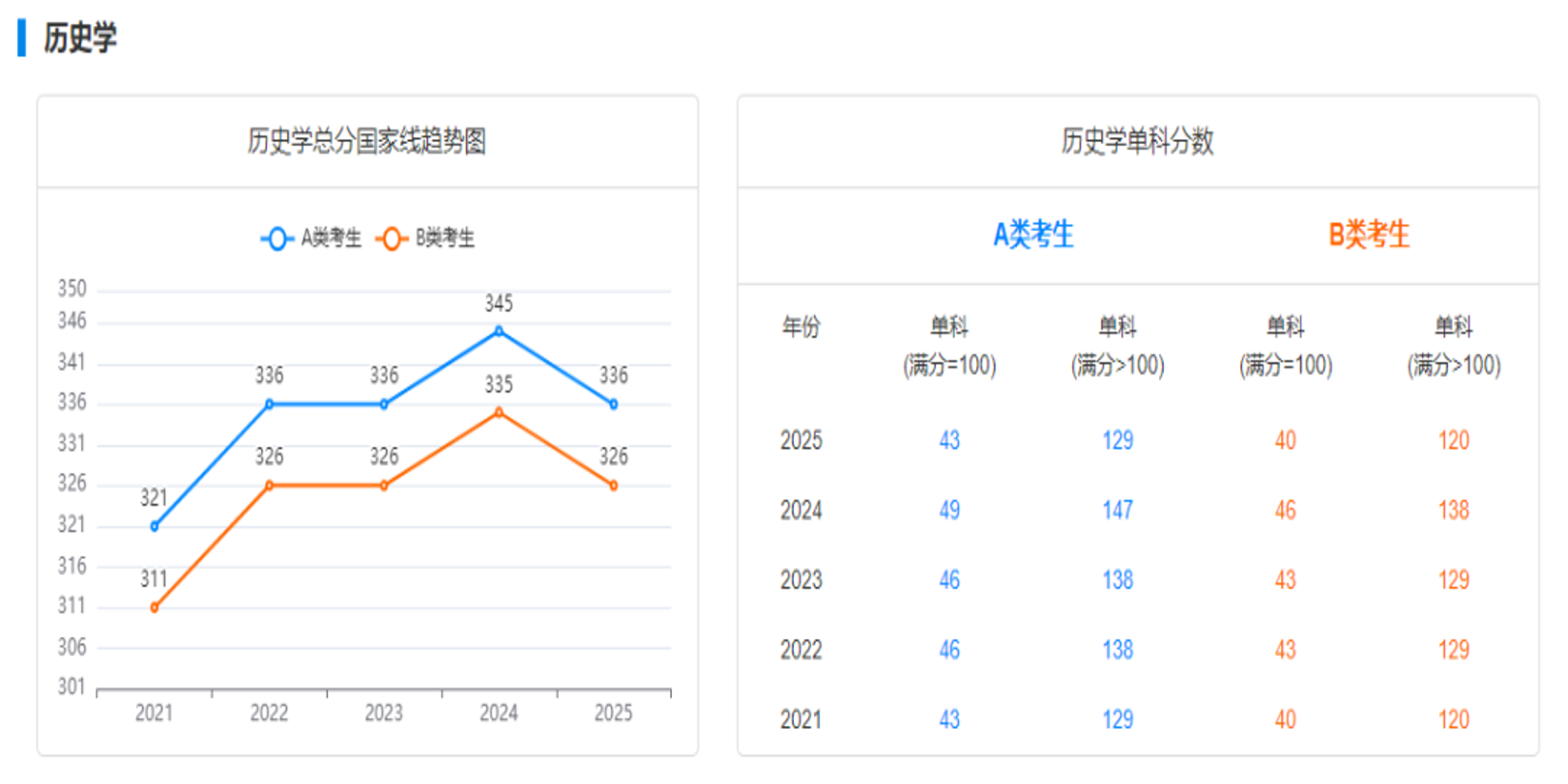Click the blue 2025 data point on the chart

[614, 404]
